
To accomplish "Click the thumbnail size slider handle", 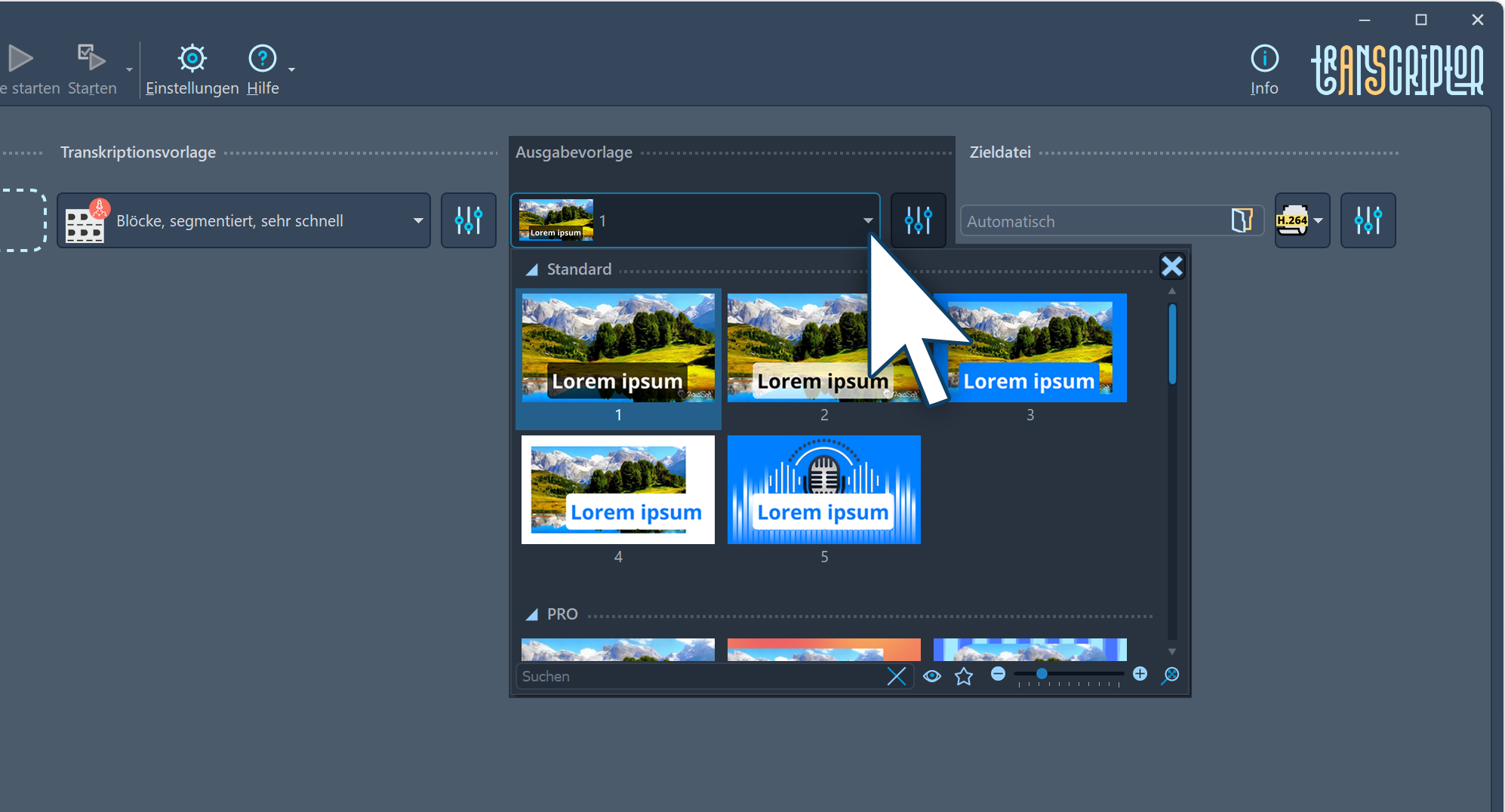I will 1042,674.
